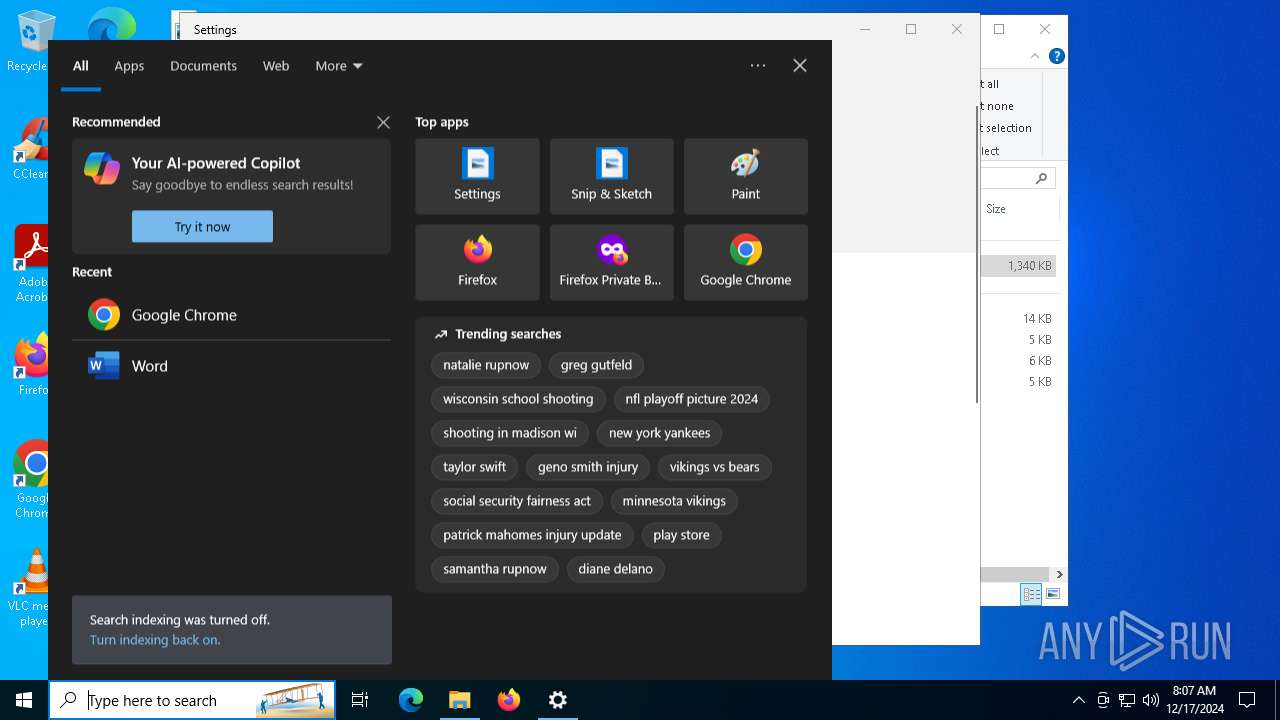Search trending 'patrick mahomes injury update'
Image resolution: width=1280 pixels, height=720 pixels.
point(532,535)
